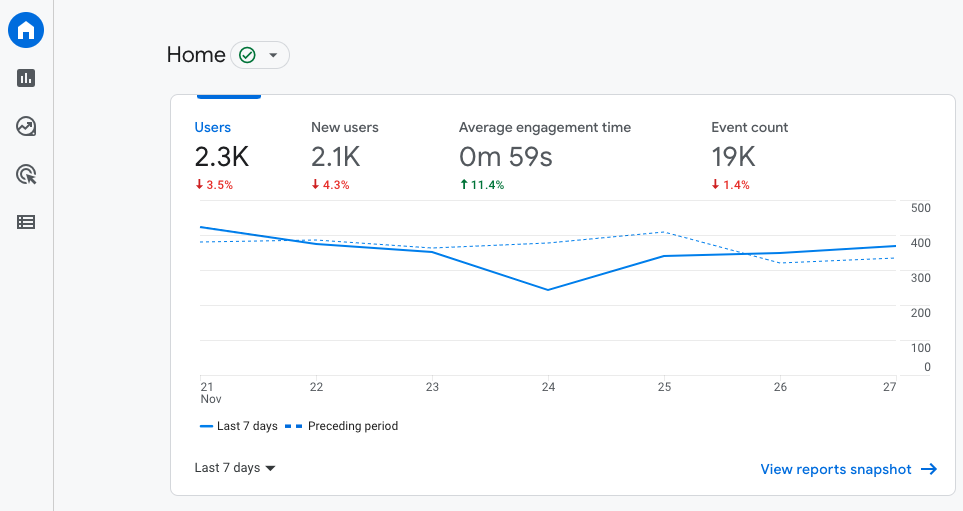Open the Configure table icon

(x=26, y=223)
